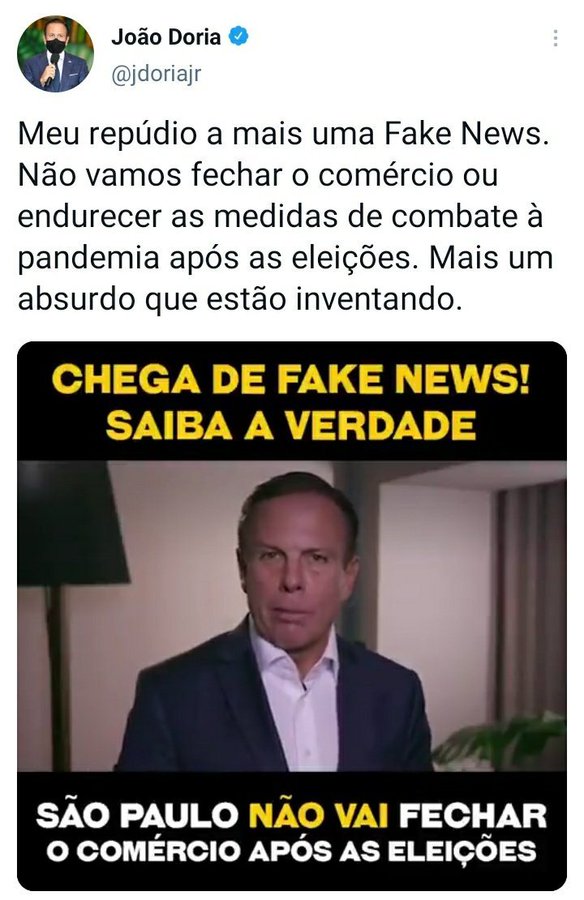The height and width of the screenshot is (900, 584).
Task: Click the green plant in video corner
Action: click(x=501, y=740)
